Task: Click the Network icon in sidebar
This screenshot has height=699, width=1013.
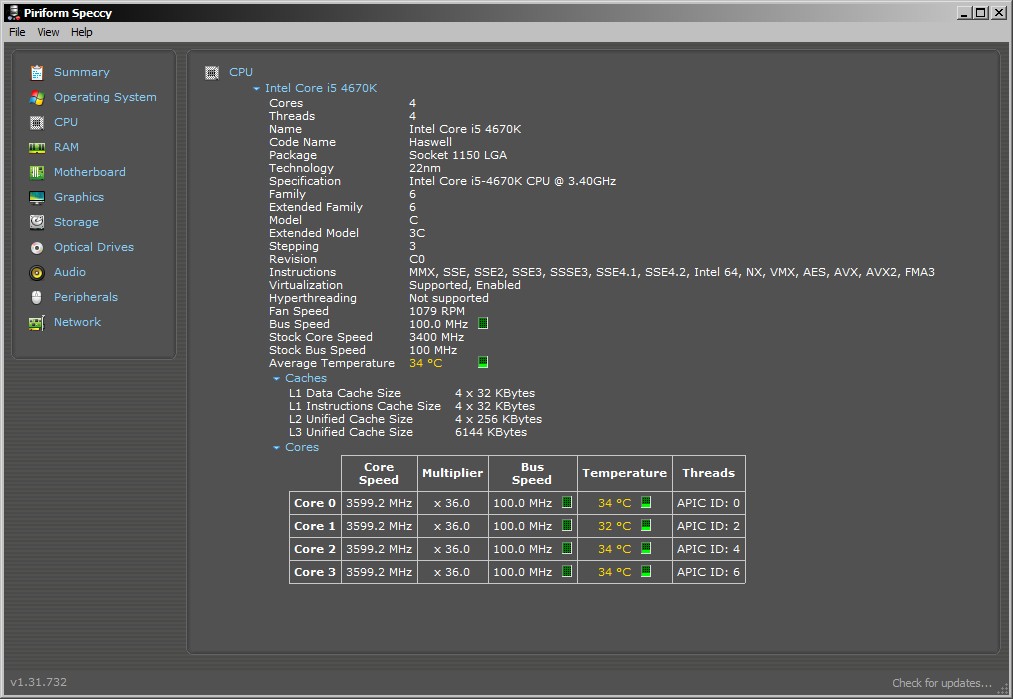Action: 37,322
